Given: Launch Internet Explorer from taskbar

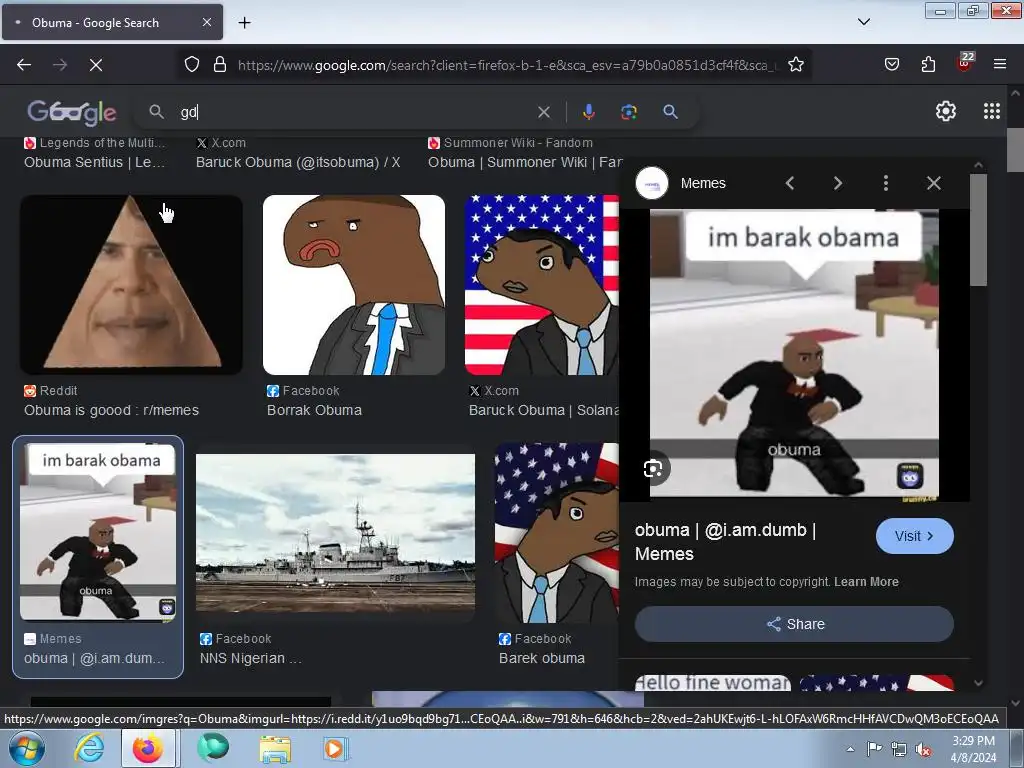Looking at the screenshot, I should 89,748.
